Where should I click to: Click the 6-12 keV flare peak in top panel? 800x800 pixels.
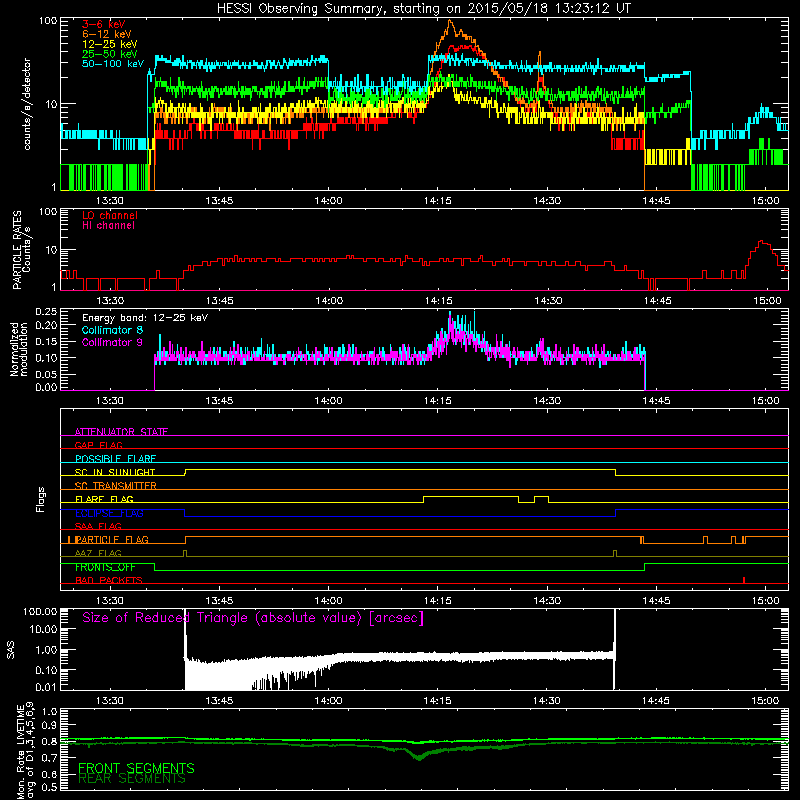[x=449, y=21]
